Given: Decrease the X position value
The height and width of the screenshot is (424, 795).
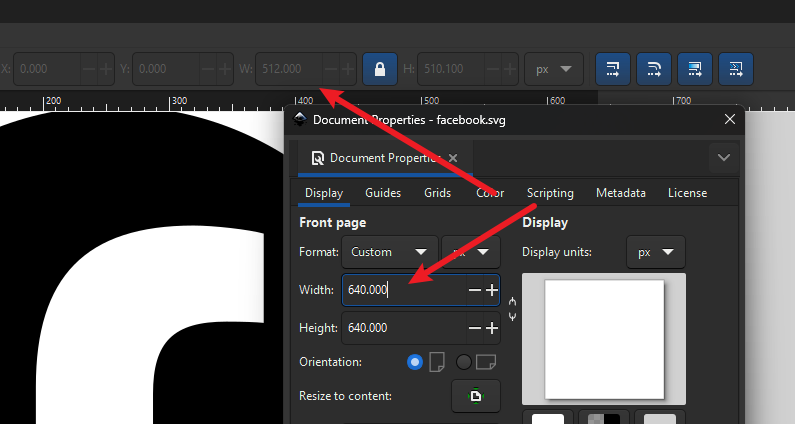Looking at the screenshot, I should point(89,68).
